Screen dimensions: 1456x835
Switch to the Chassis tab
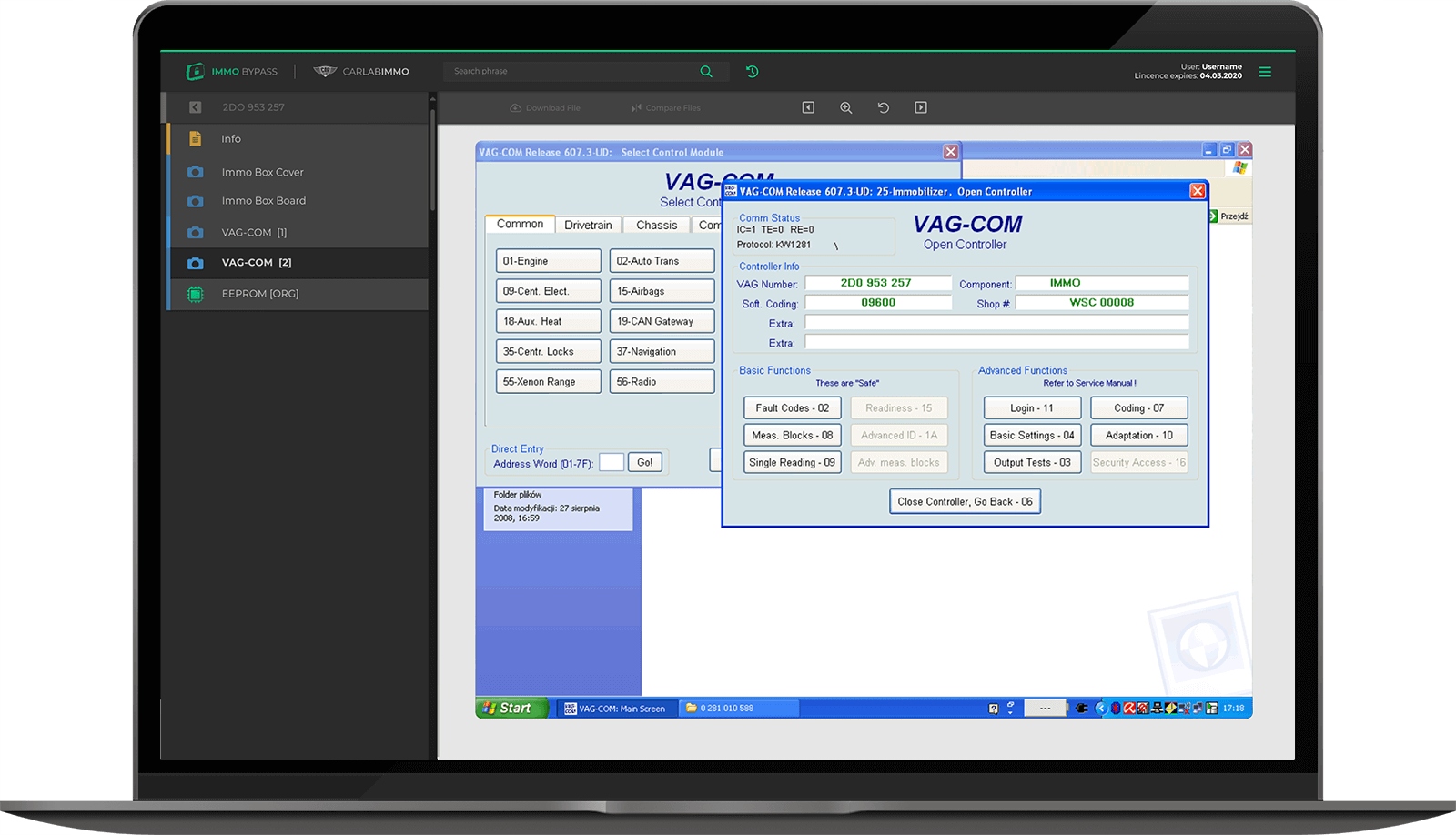656,225
